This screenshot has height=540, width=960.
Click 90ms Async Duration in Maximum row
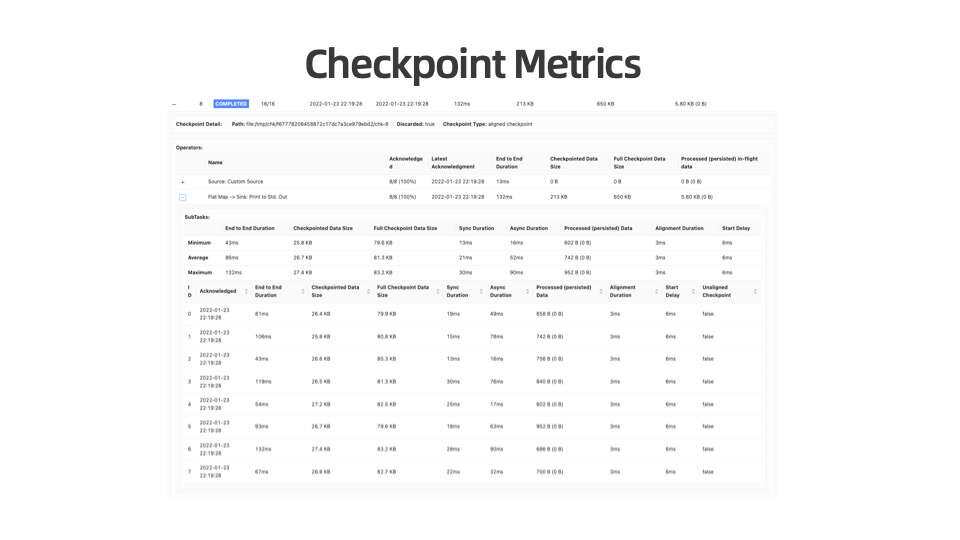516,272
